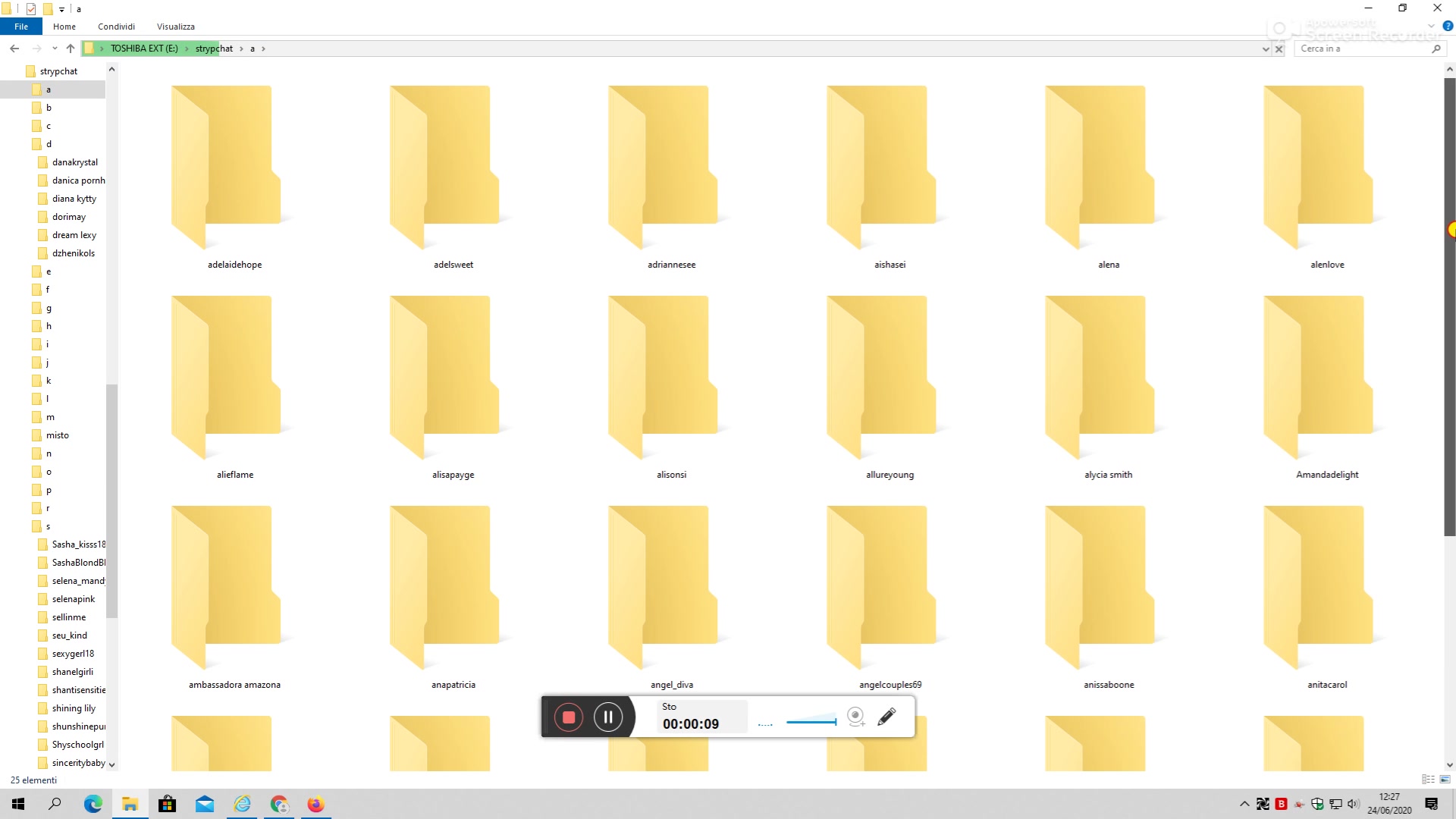Image resolution: width=1456 pixels, height=819 pixels.
Task: Switch to the Home ribbon tab
Action: pos(64,27)
